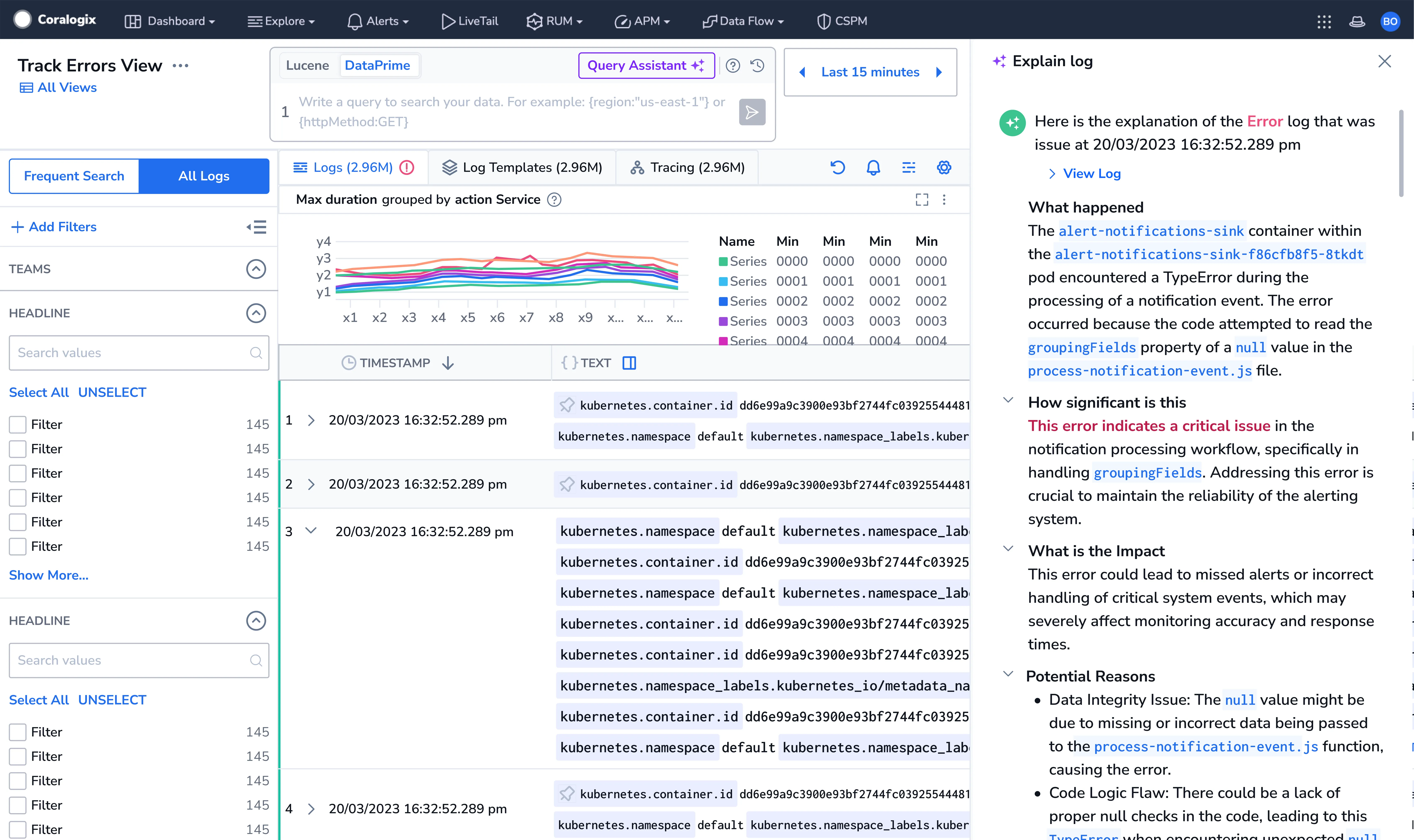Image resolution: width=1414 pixels, height=840 pixels.
Task: Check the fifth Filter under first HEADLINE
Action: click(17, 522)
